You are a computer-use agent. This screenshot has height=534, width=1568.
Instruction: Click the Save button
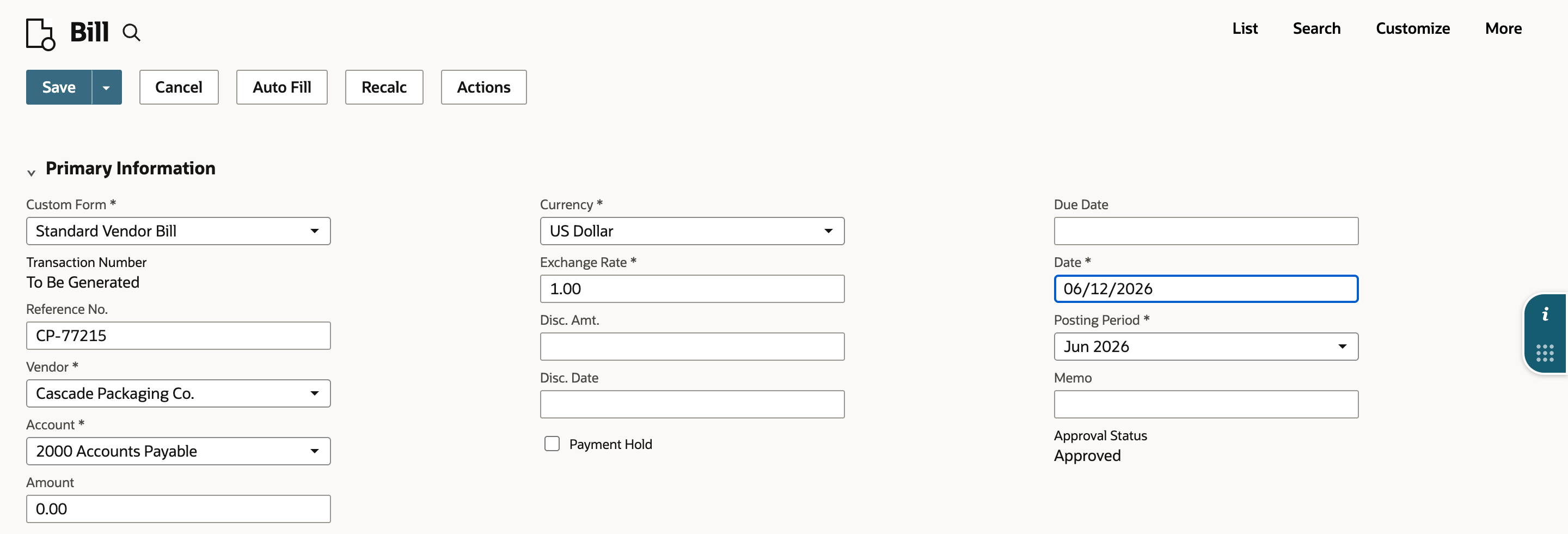pos(58,87)
